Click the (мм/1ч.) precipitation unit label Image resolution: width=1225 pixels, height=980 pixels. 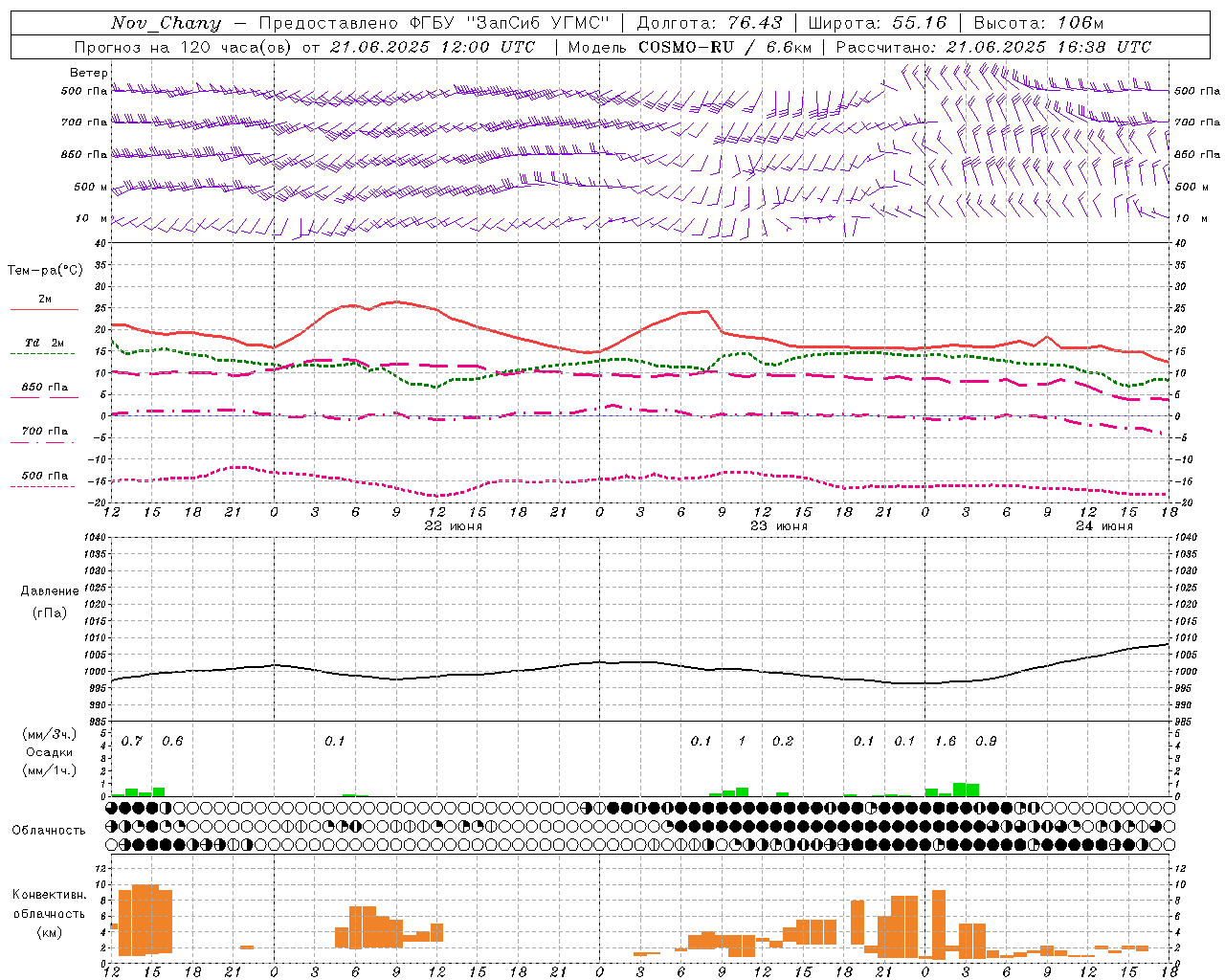49,770
